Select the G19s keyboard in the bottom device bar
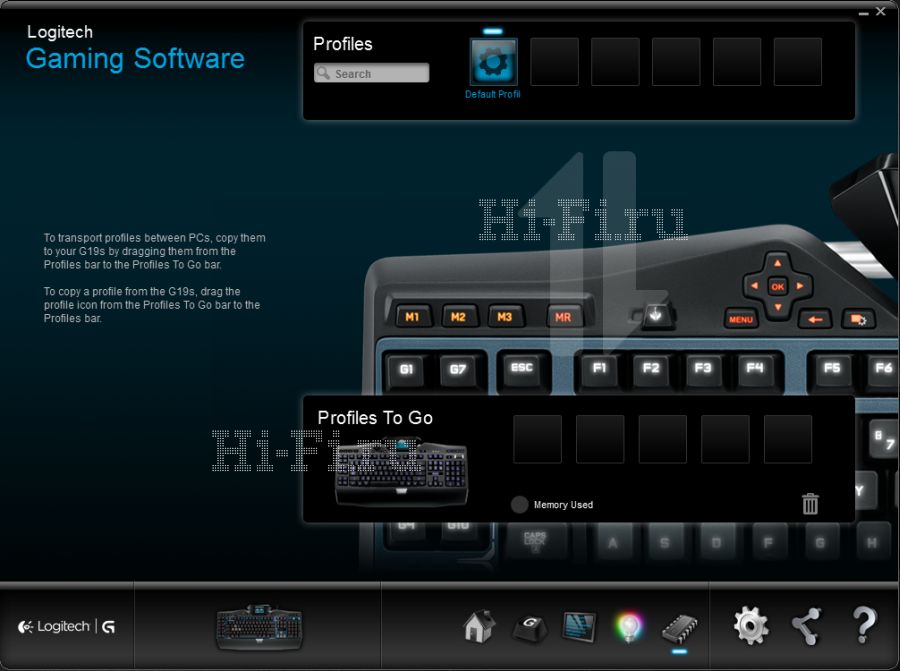The height and width of the screenshot is (671, 900). pos(259,627)
